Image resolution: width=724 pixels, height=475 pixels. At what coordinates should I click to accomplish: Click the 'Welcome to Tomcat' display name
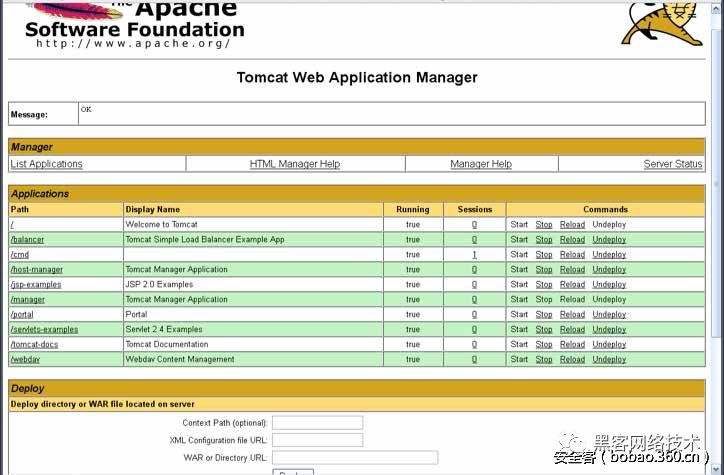coord(162,225)
